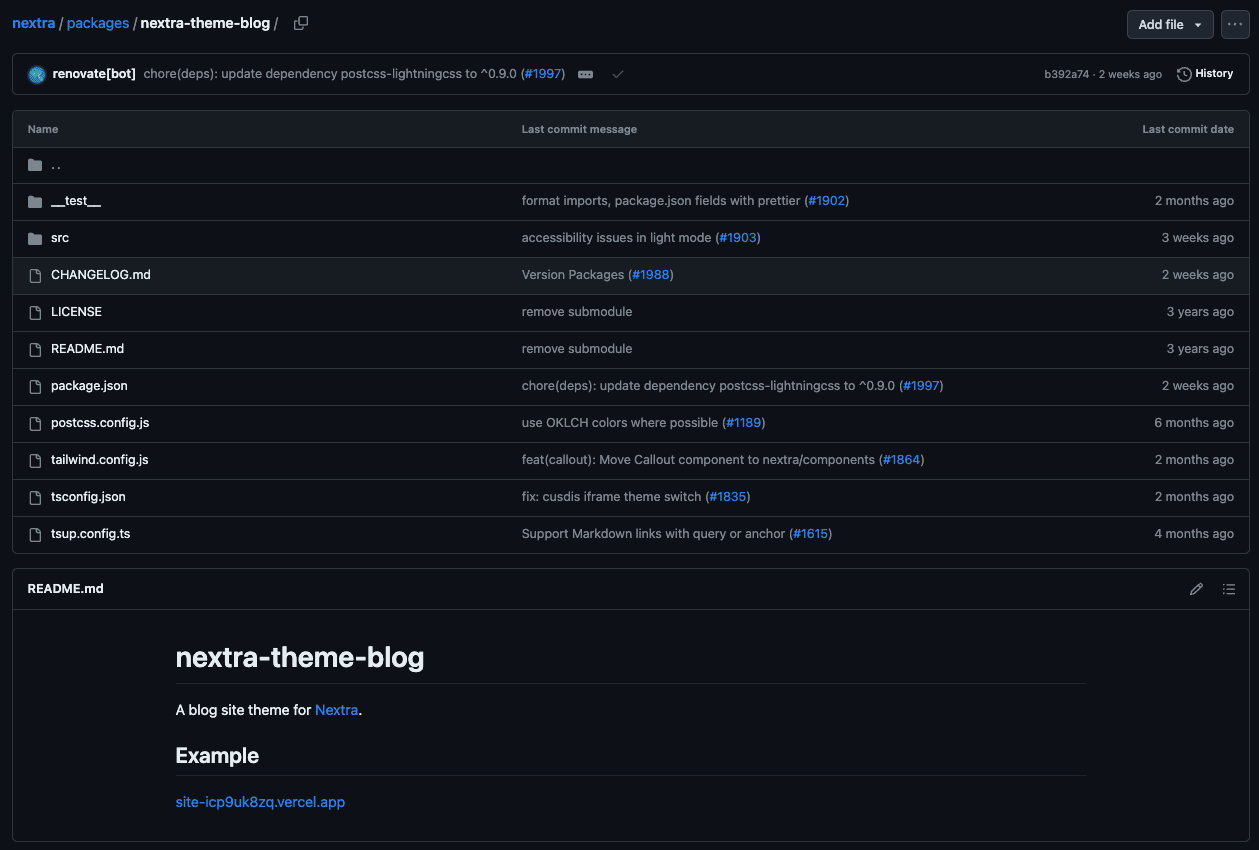Open PR #1997 in package.json row
The width and height of the screenshot is (1259, 850).
[x=921, y=386]
